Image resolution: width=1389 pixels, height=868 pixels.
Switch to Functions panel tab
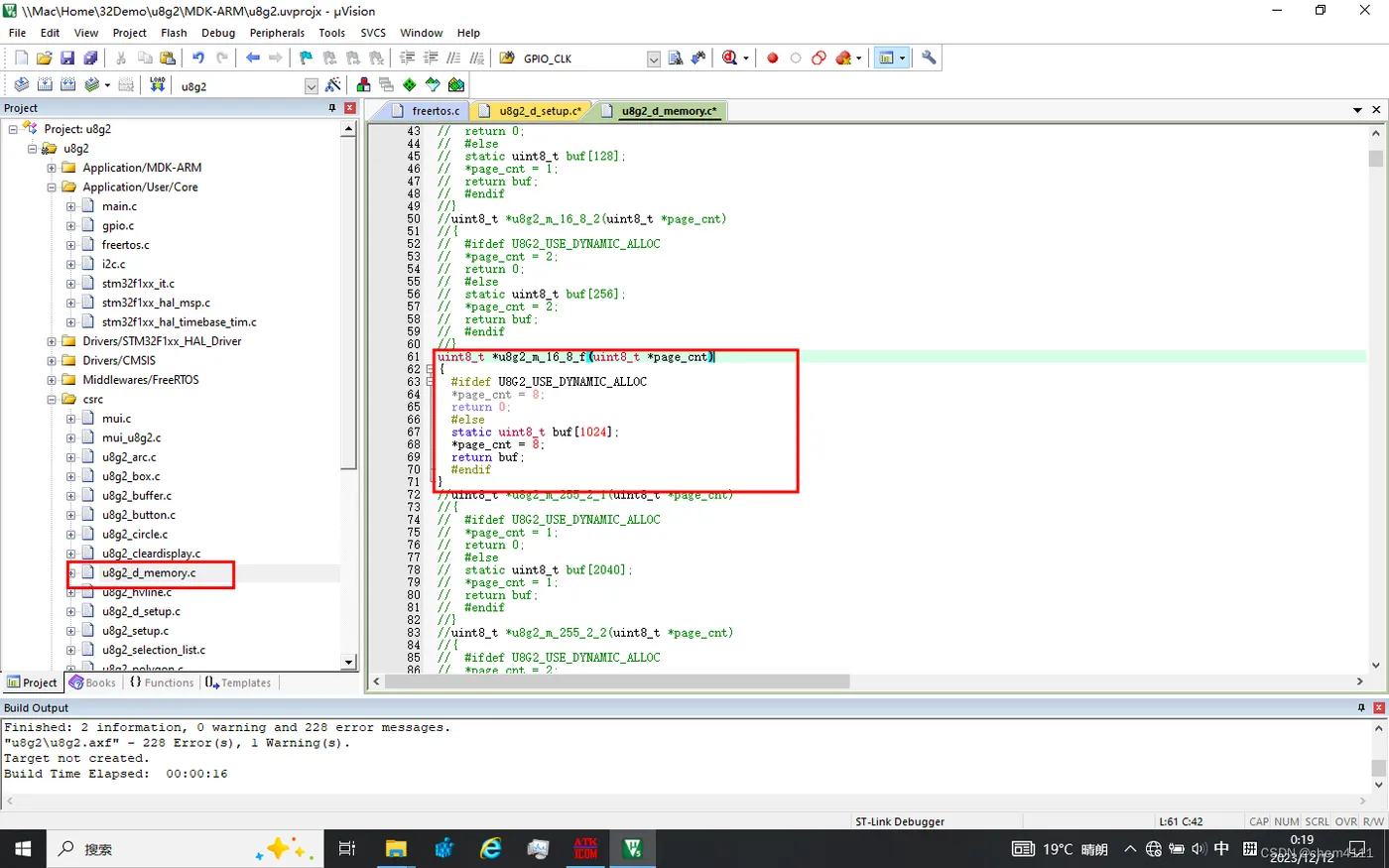tap(162, 682)
